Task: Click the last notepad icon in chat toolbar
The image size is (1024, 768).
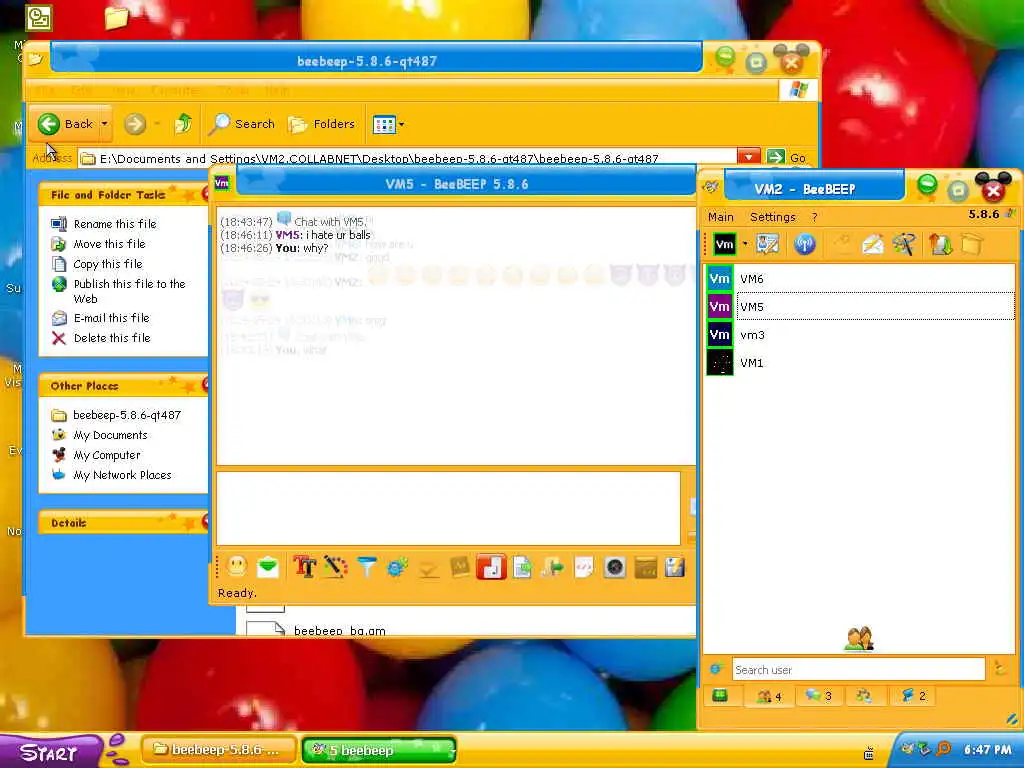Action: [675, 567]
